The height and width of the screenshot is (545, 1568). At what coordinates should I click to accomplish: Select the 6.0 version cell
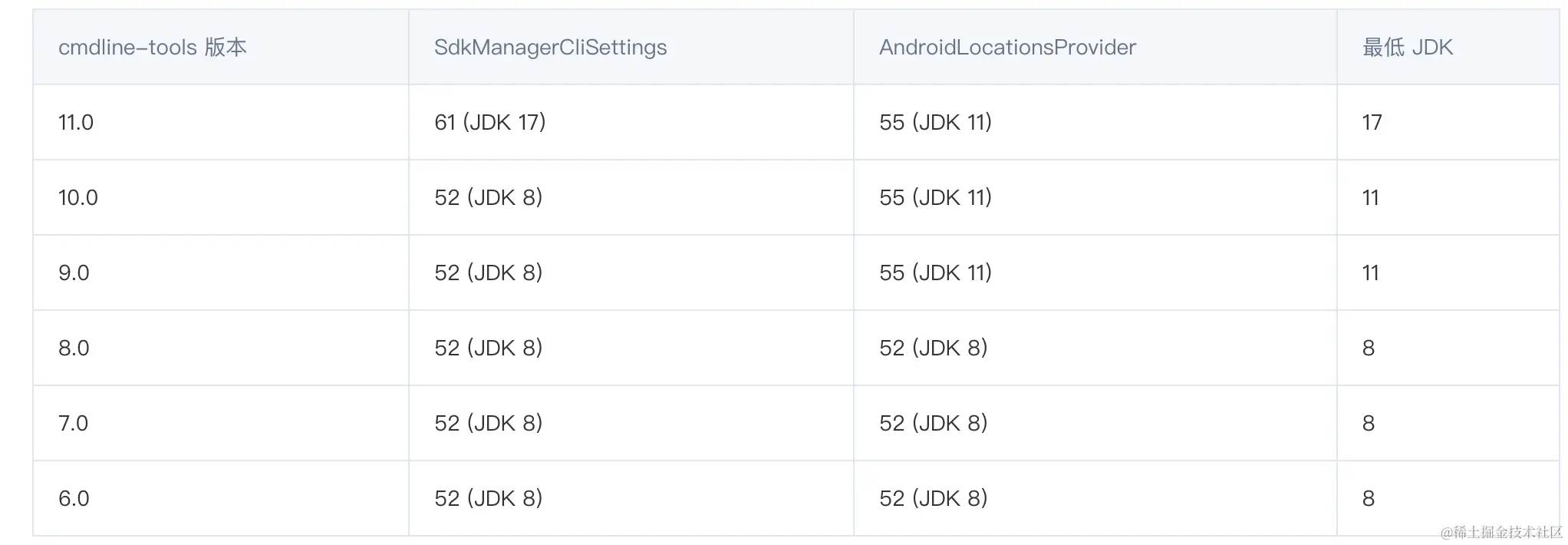[74, 499]
